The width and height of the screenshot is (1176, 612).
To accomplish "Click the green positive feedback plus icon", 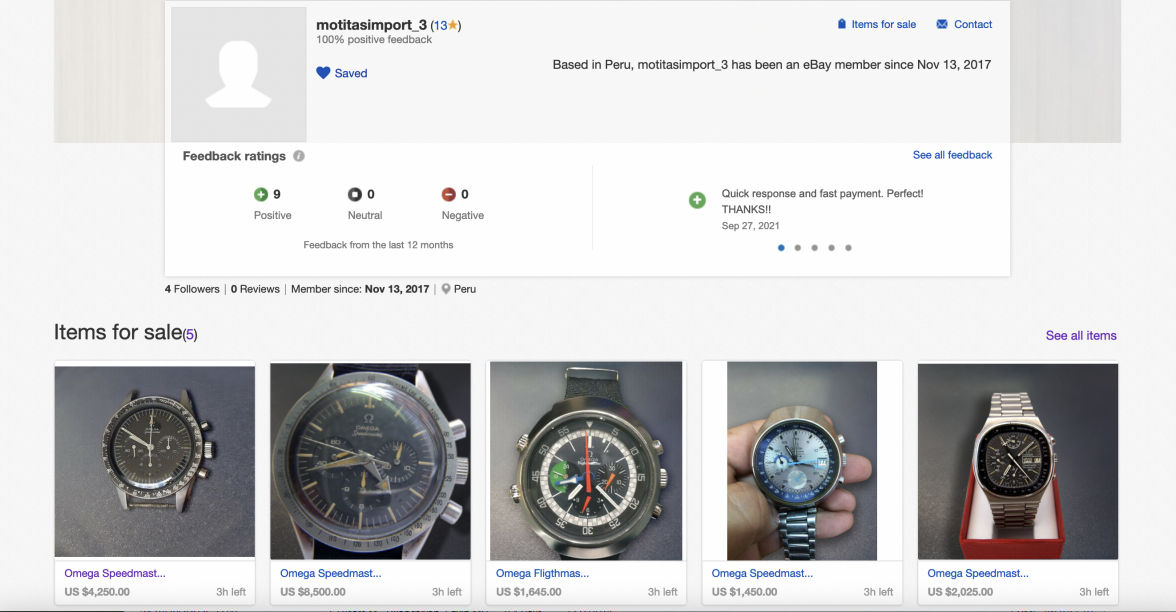I will click(x=261, y=195).
